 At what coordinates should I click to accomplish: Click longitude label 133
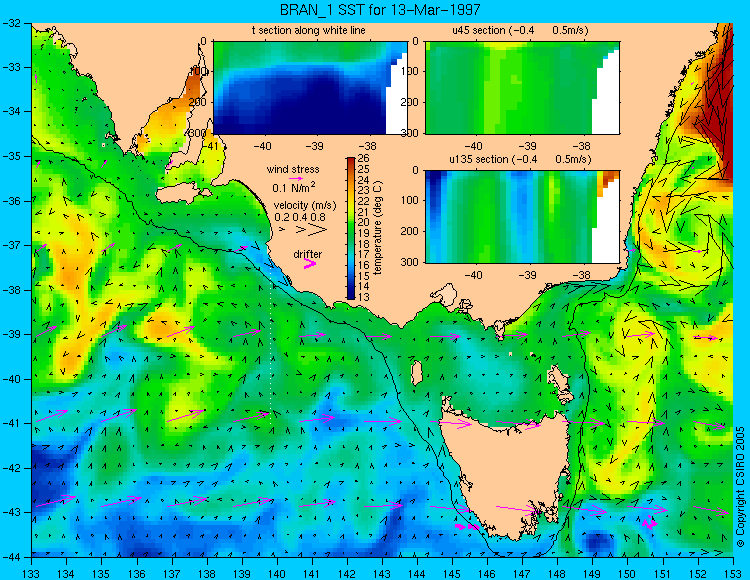tap(32, 573)
